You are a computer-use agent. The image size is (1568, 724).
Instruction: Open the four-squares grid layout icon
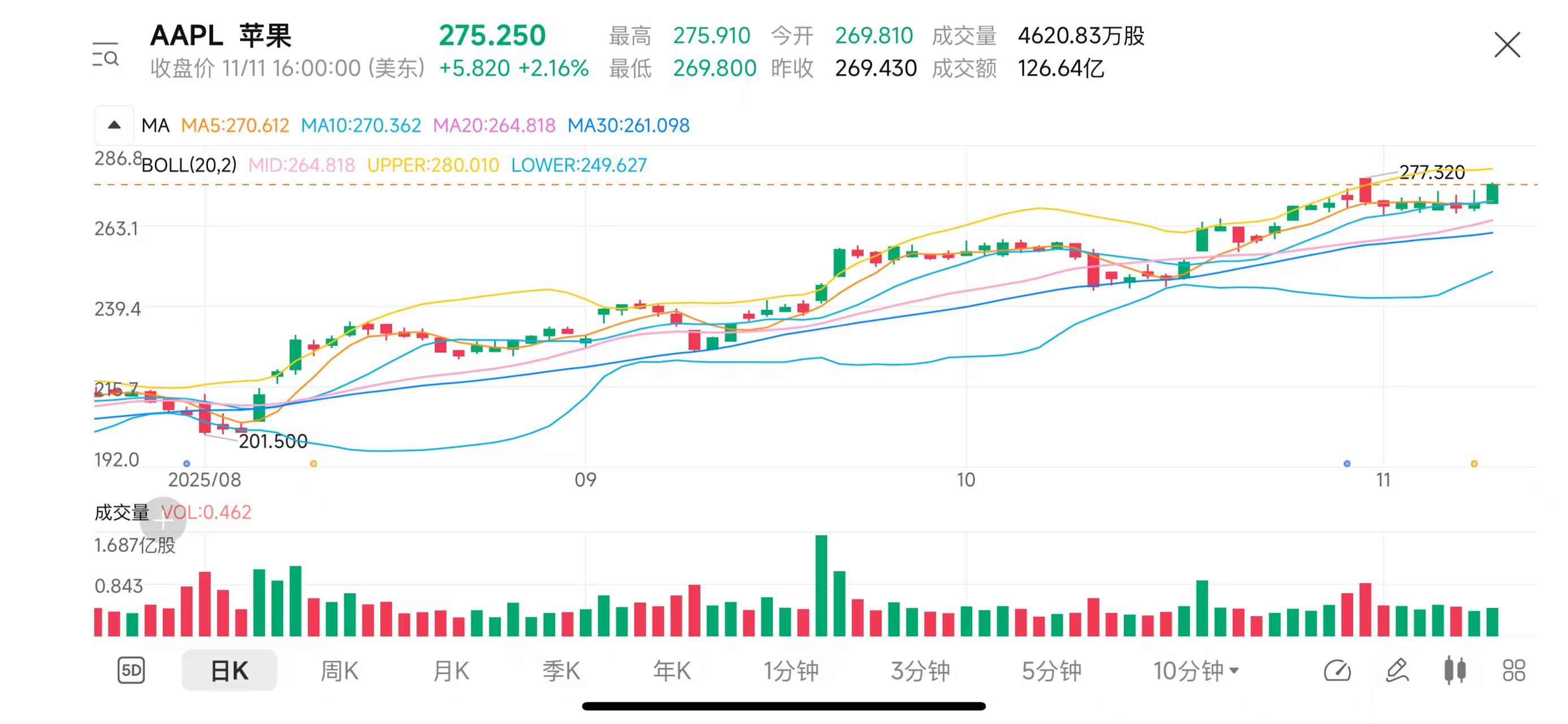tap(1513, 670)
